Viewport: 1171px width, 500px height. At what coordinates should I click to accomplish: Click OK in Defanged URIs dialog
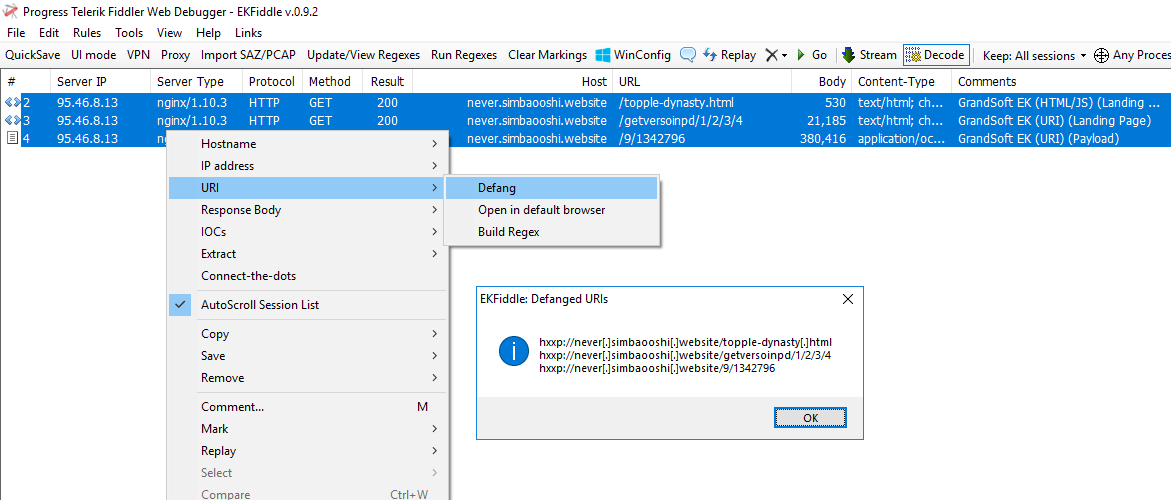coord(810,418)
